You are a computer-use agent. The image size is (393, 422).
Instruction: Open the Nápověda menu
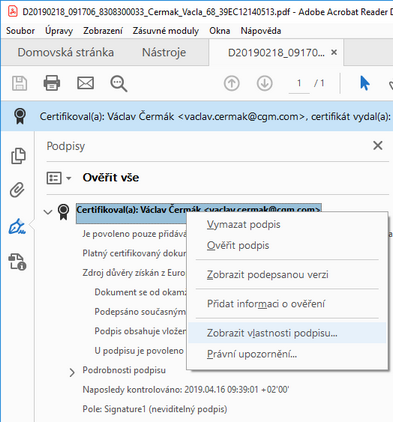point(261,31)
